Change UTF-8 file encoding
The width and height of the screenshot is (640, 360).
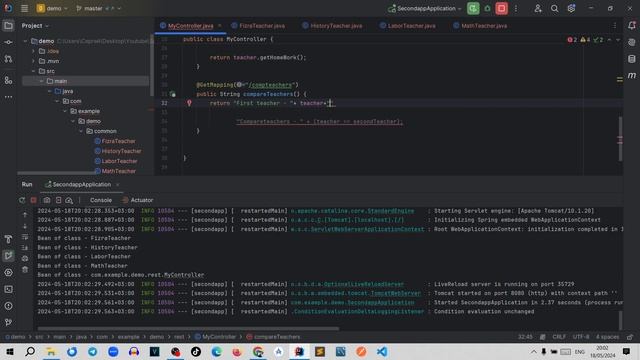[580, 337]
